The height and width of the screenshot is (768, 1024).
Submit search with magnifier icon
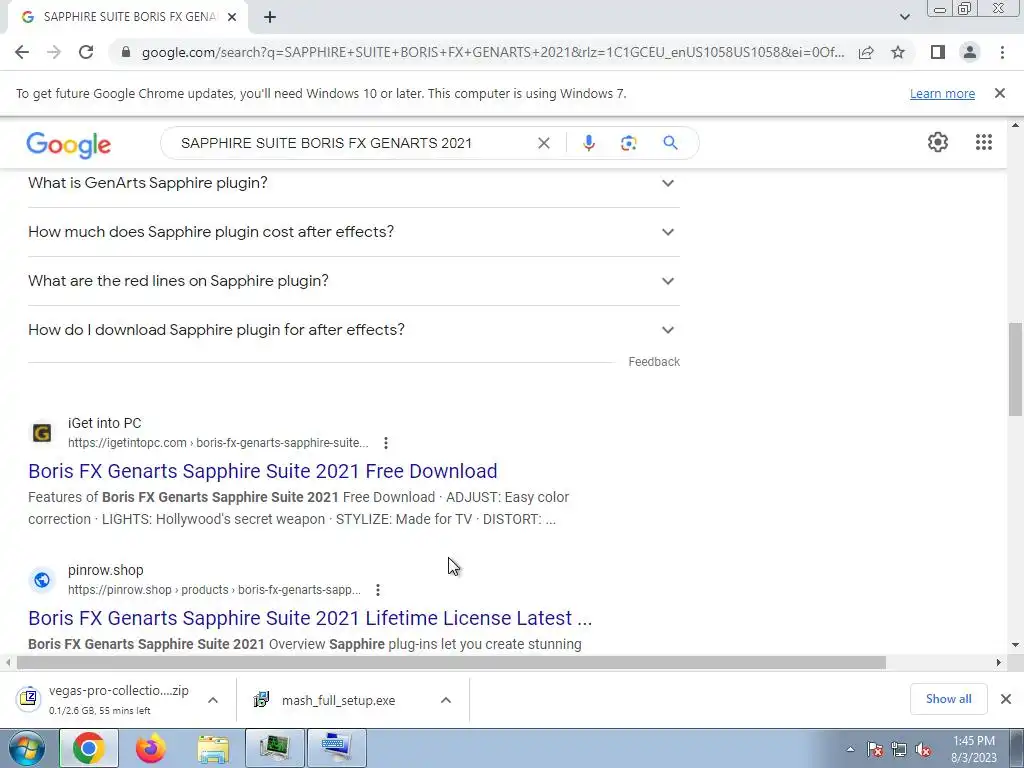pyautogui.click(x=670, y=143)
